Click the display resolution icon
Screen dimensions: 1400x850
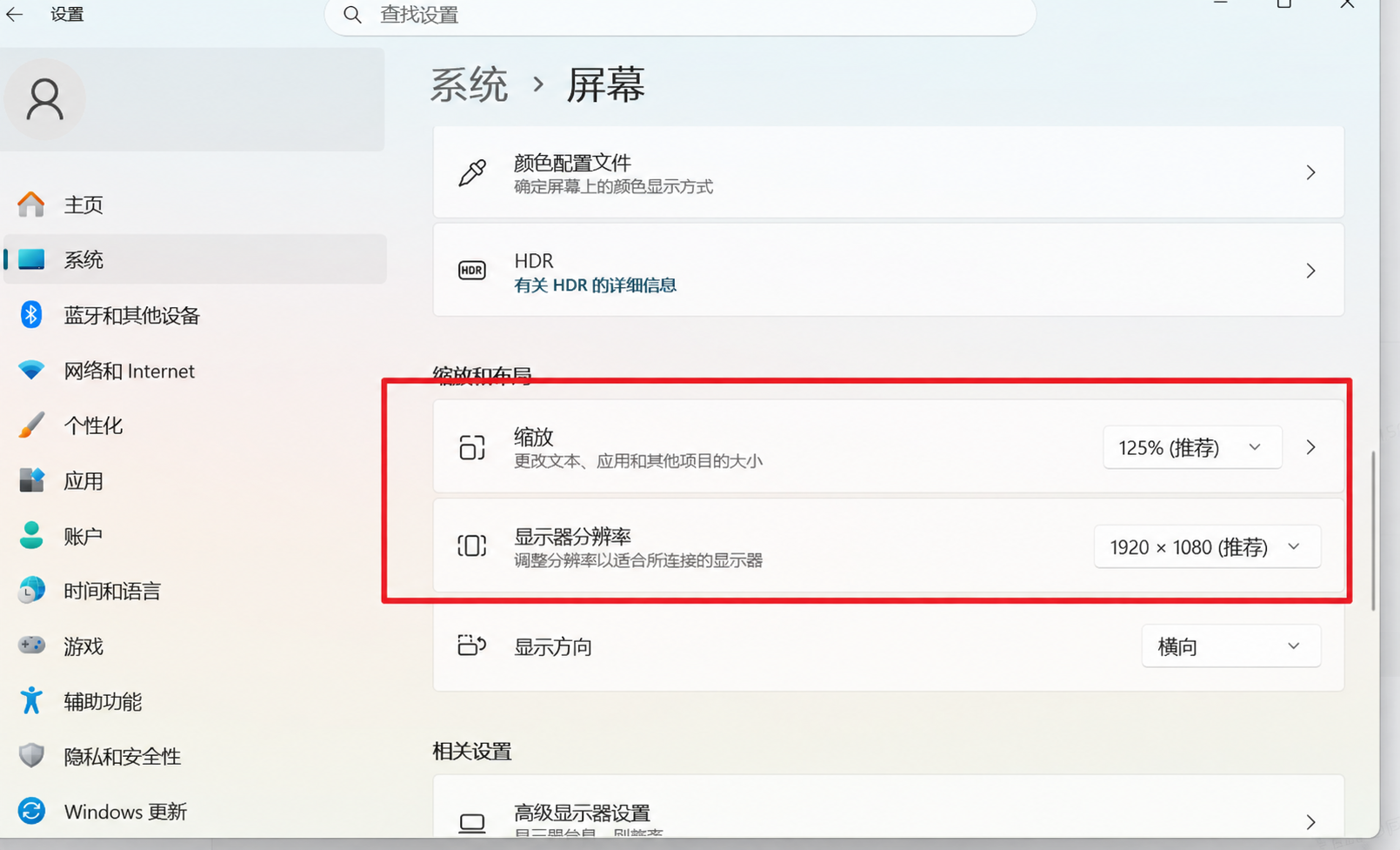coord(472,545)
